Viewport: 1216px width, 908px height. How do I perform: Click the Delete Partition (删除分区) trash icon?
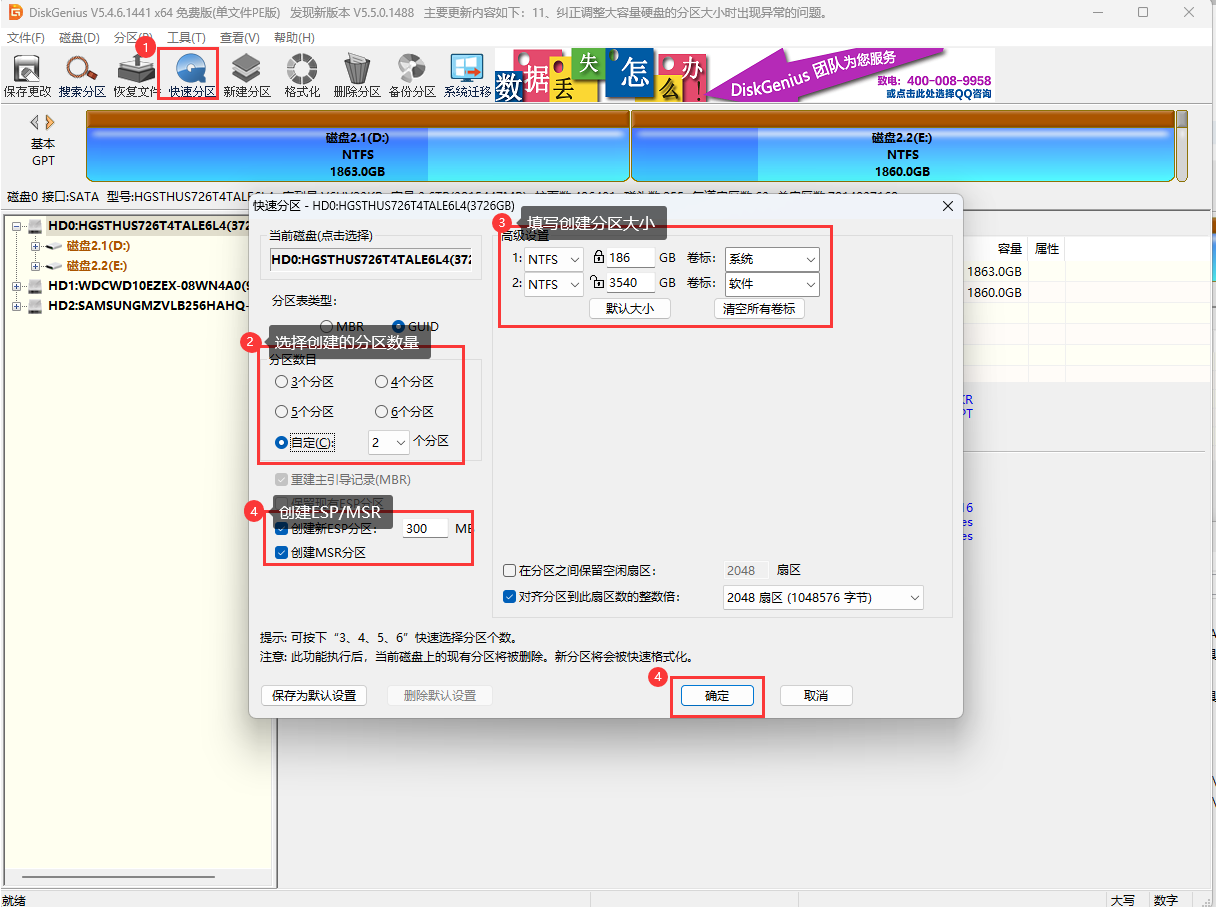pos(357,76)
